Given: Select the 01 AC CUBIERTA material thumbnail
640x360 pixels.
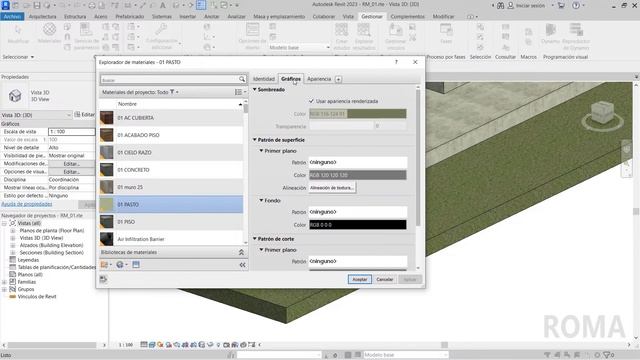Looking at the screenshot, I should click(x=107, y=118).
